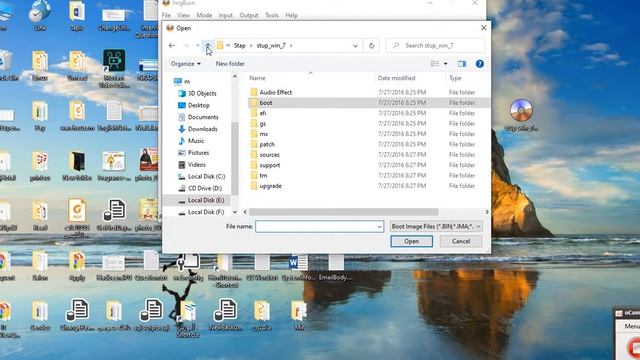Expand the chevron after stup_win_7 breadcrumb

291,46
